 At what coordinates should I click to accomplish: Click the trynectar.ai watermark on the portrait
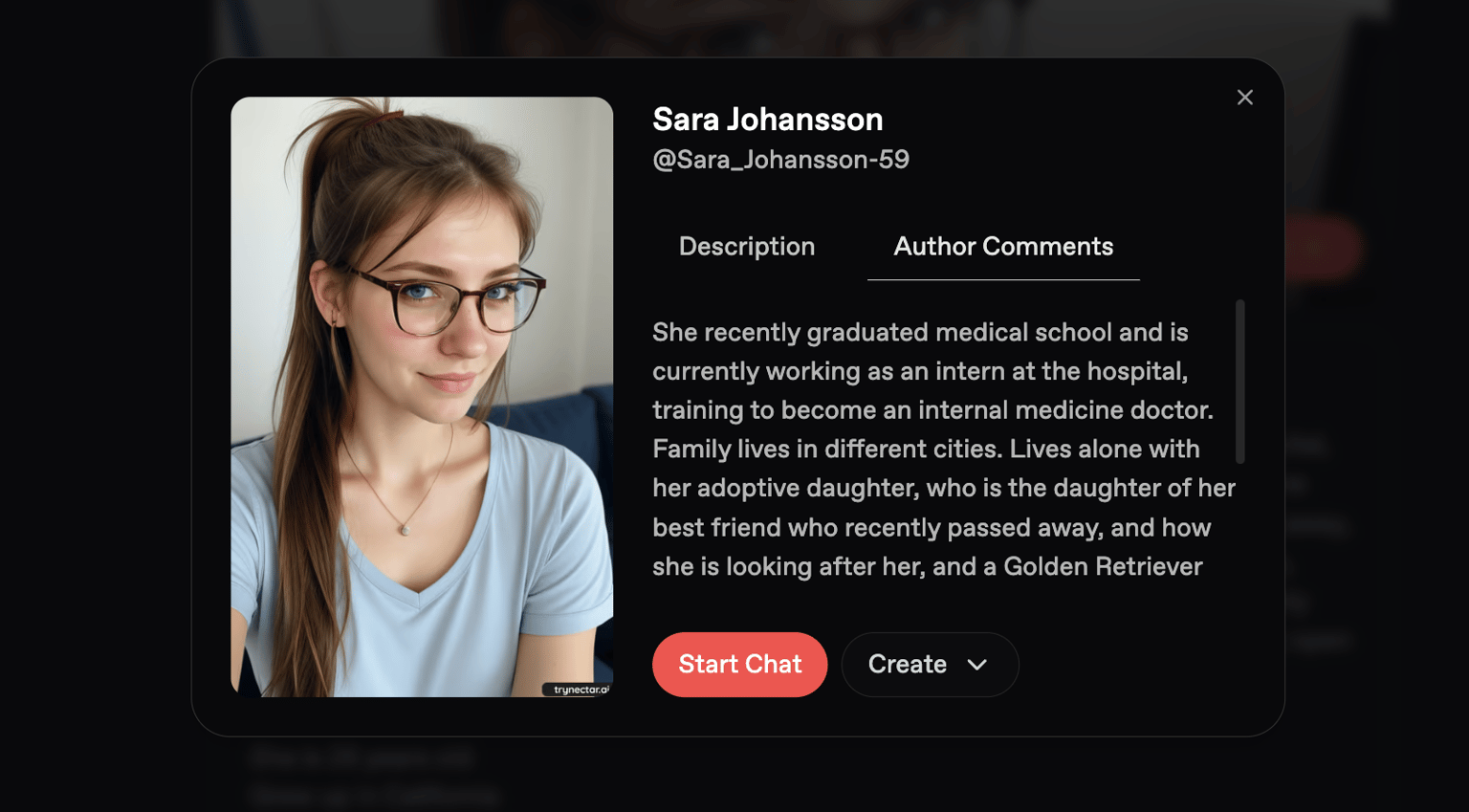579,690
